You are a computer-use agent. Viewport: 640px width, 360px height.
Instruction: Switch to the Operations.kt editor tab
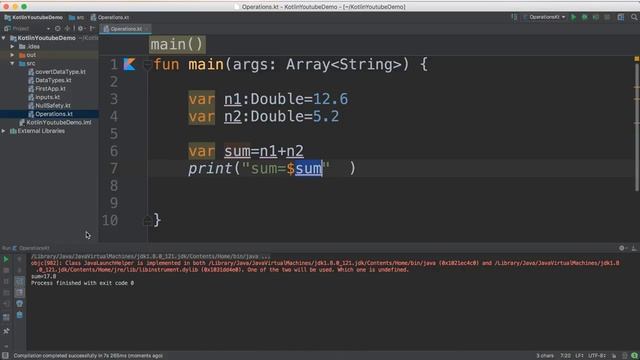click(x=126, y=29)
